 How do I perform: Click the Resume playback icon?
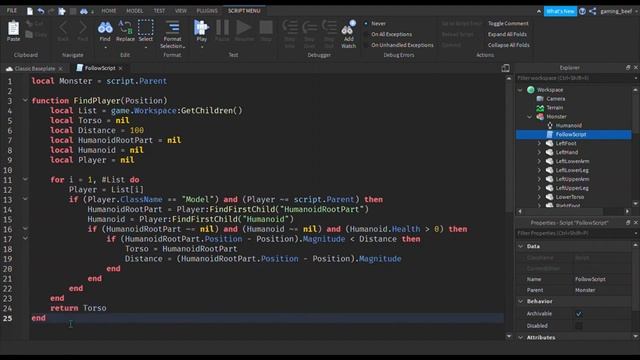(x=244, y=28)
